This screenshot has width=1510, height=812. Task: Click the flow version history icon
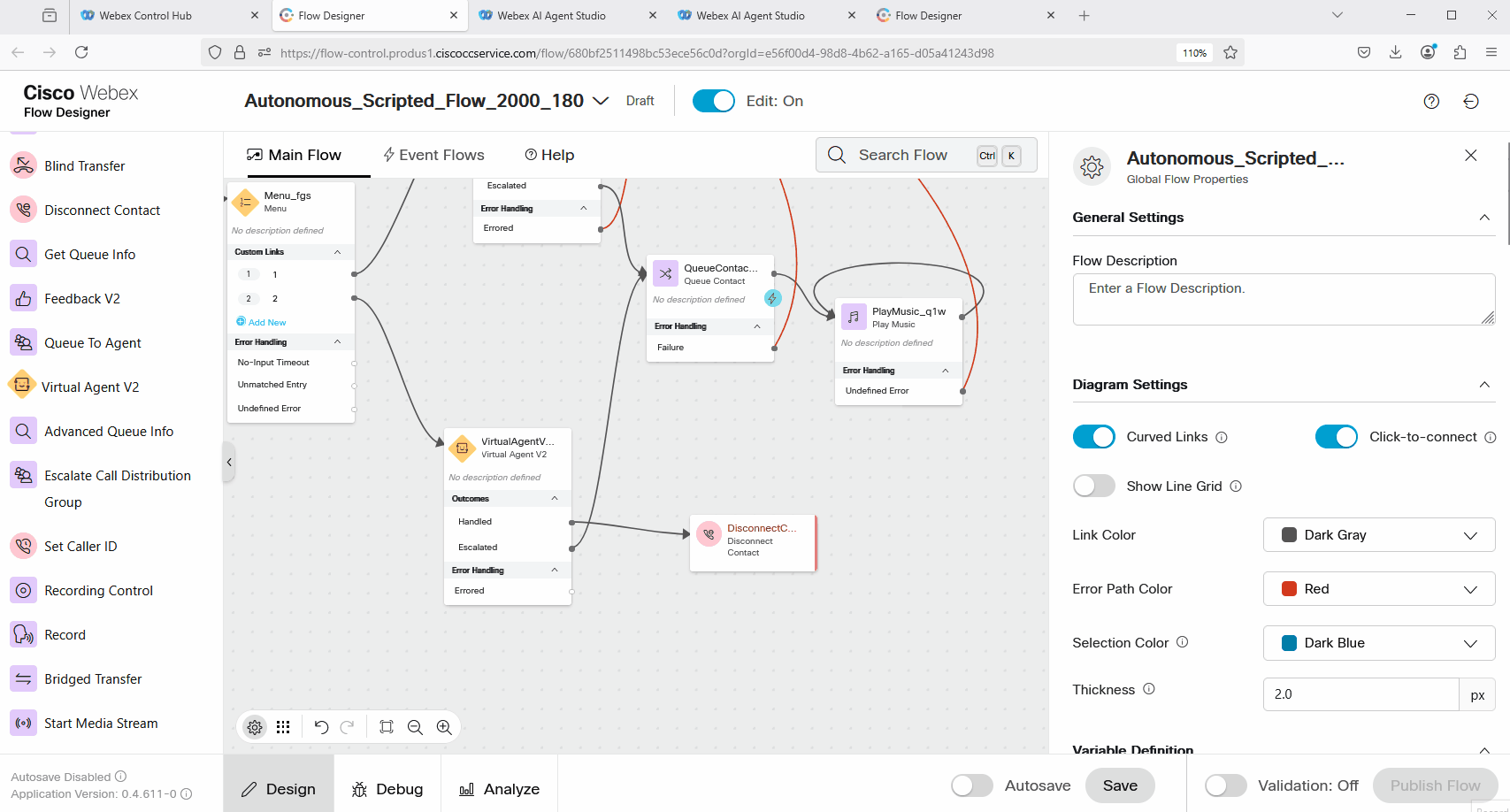pos(1471,102)
